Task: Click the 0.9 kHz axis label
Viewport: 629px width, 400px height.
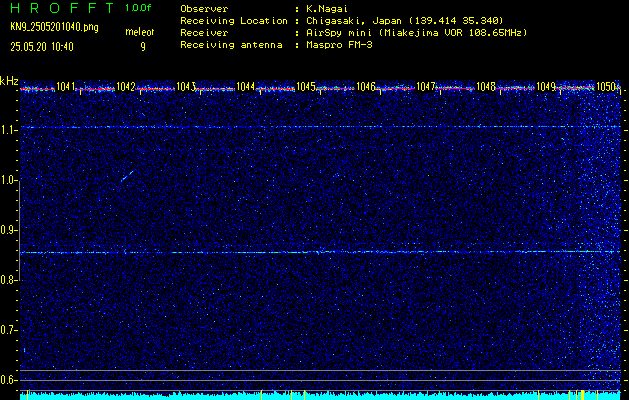Action: [8, 231]
